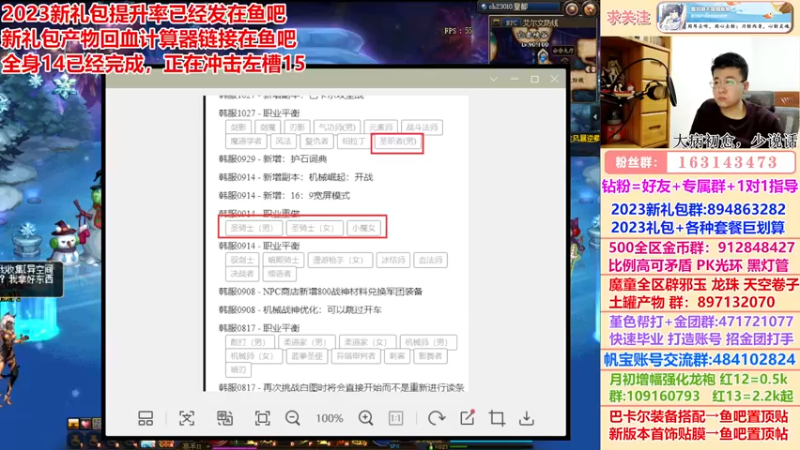Click the 小魔女 class tag

point(364,228)
